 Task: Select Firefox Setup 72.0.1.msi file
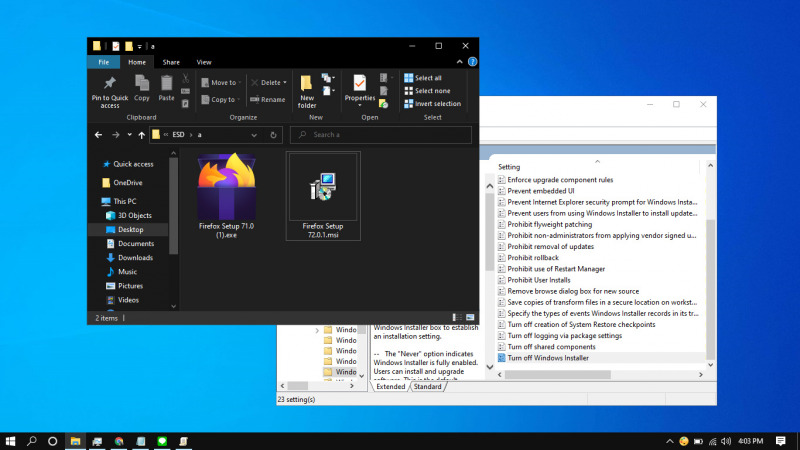(323, 195)
